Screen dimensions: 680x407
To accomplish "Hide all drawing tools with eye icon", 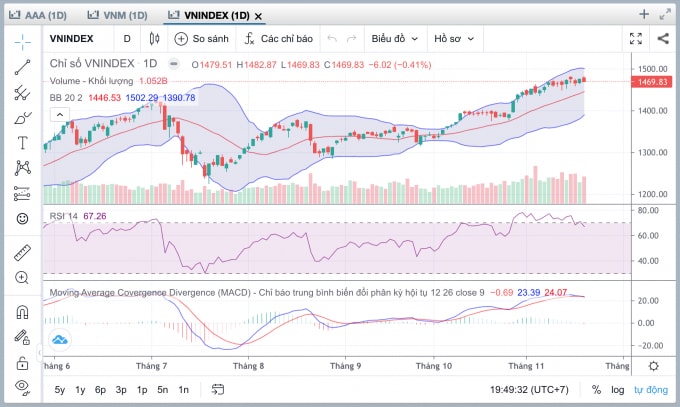I will 23,387.
